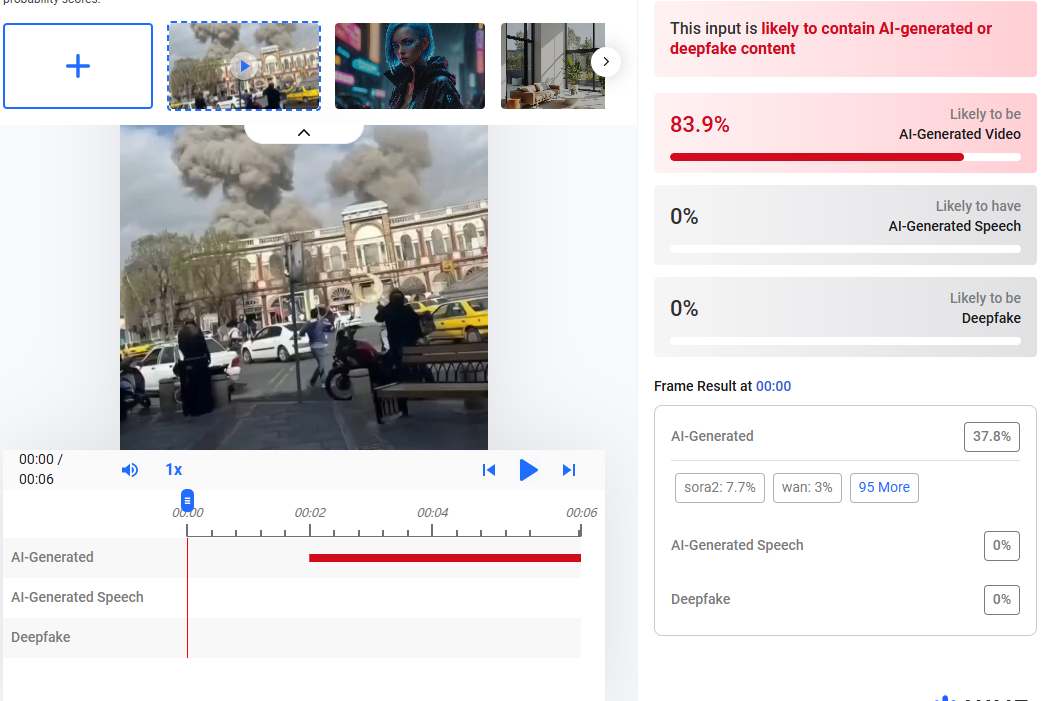The width and height of the screenshot is (1044, 701).
Task: Click the AI-Generated Speech 0% frame value
Action: (1001, 546)
